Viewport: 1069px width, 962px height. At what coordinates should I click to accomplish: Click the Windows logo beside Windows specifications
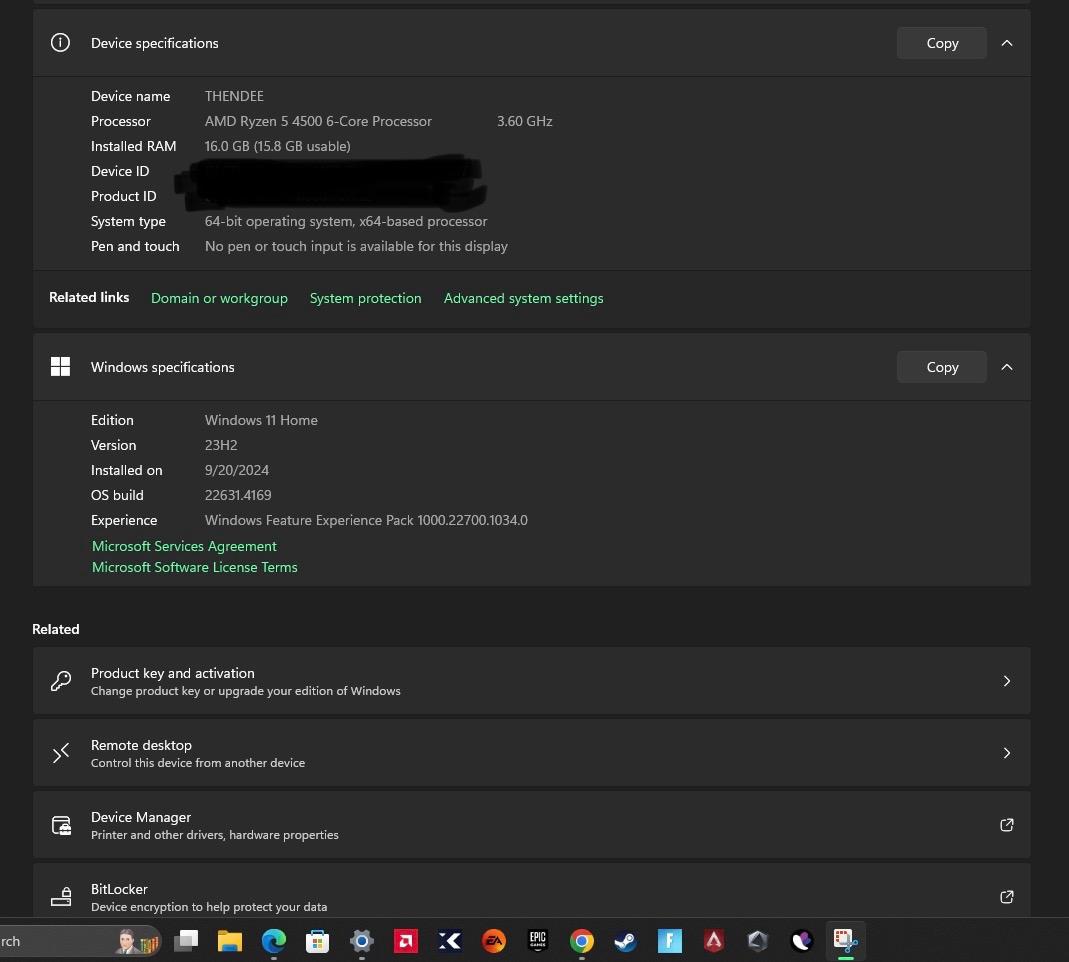(x=60, y=367)
